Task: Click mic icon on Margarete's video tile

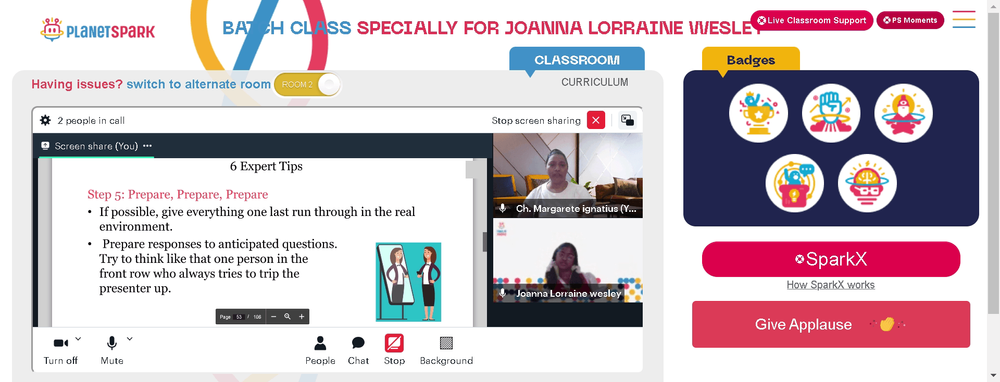Action: point(503,209)
